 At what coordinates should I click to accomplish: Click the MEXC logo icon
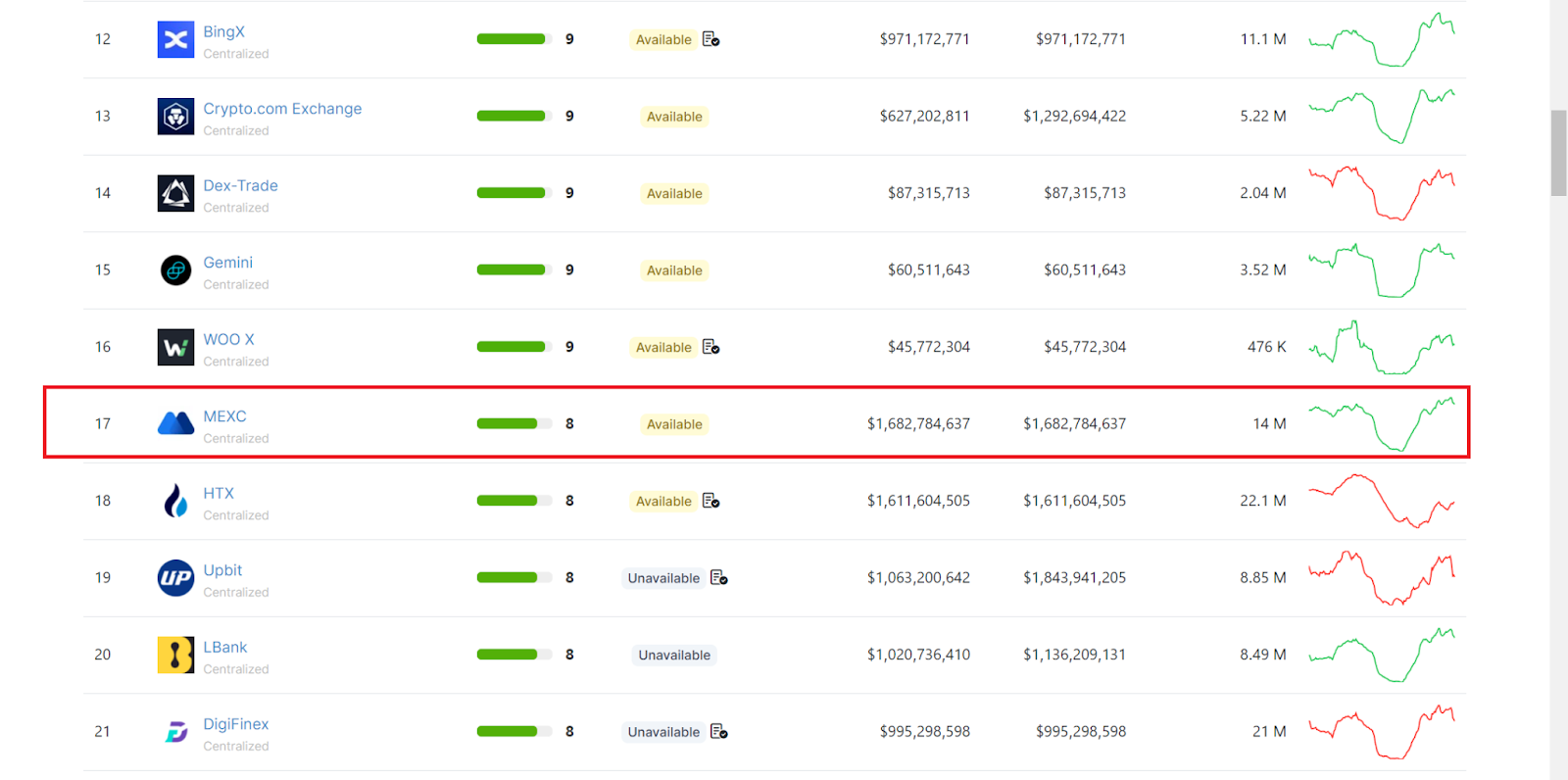click(x=175, y=423)
